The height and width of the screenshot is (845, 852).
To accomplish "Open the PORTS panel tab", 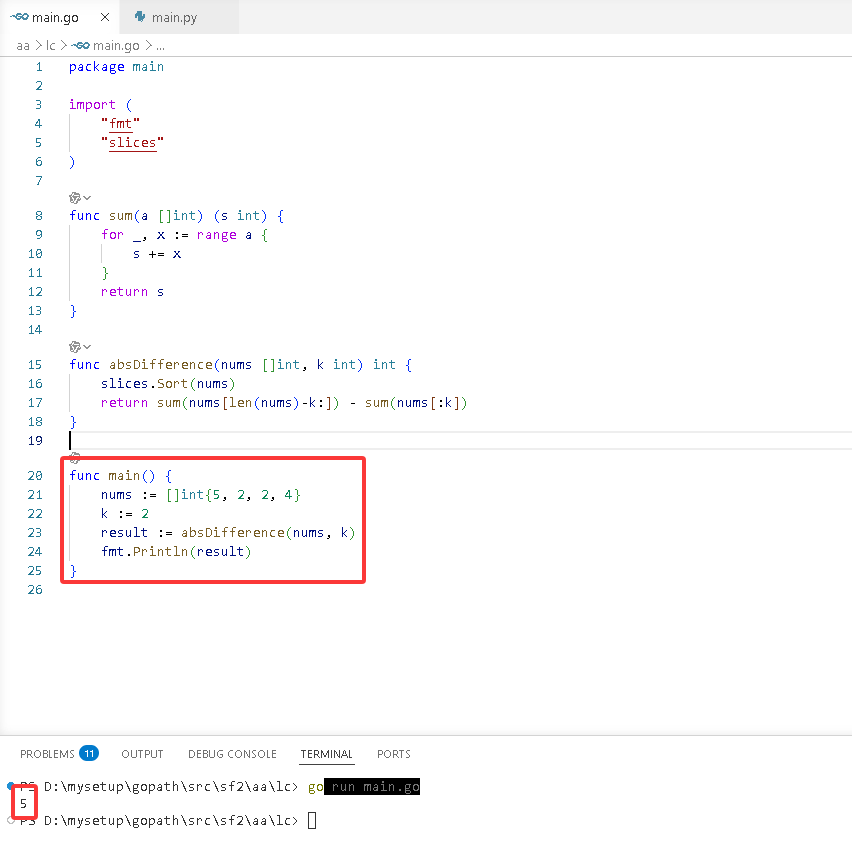I will [x=394, y=754].
